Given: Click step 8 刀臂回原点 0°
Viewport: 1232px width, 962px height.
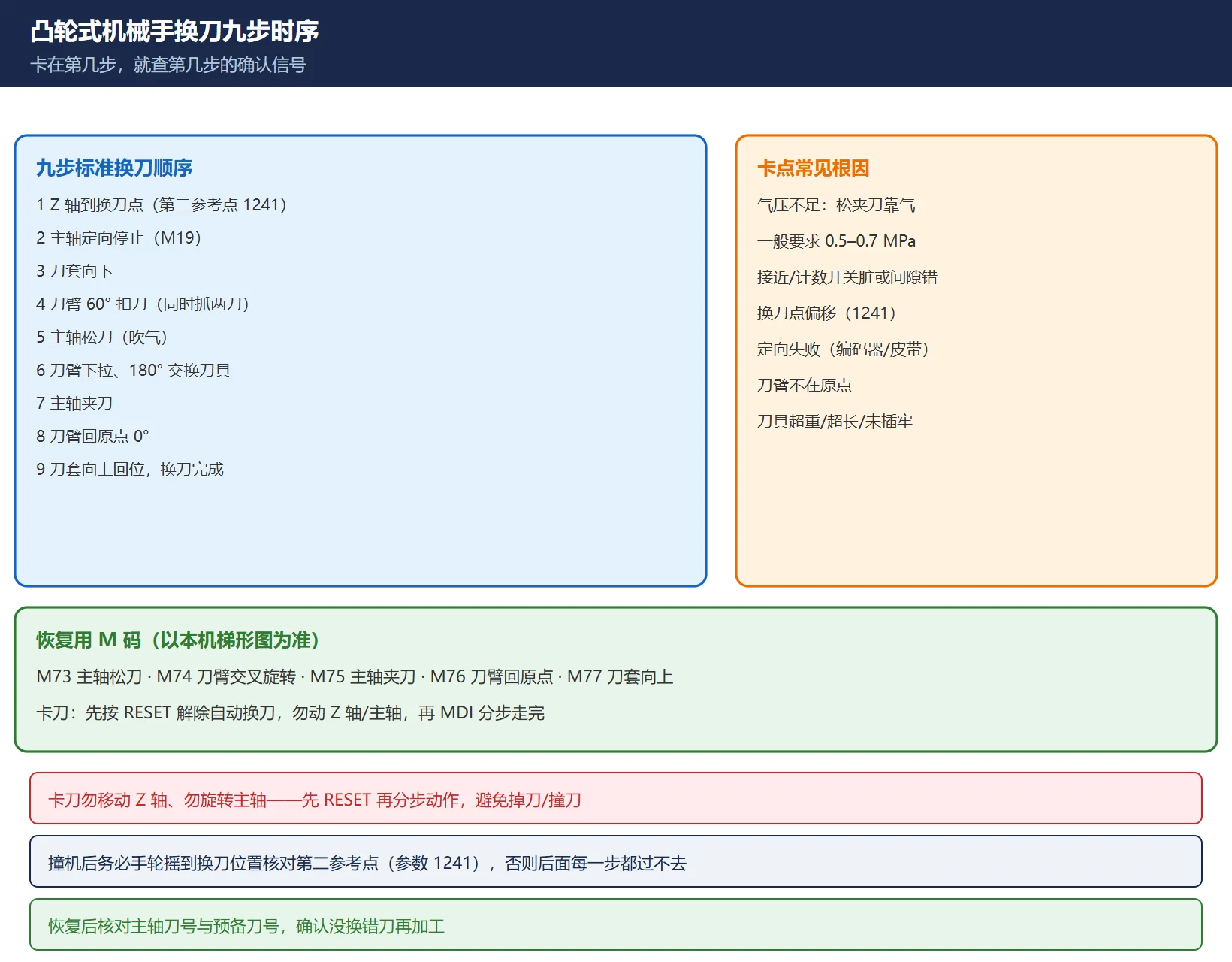Looking at the screenshot, I should (x=92, y=437).
